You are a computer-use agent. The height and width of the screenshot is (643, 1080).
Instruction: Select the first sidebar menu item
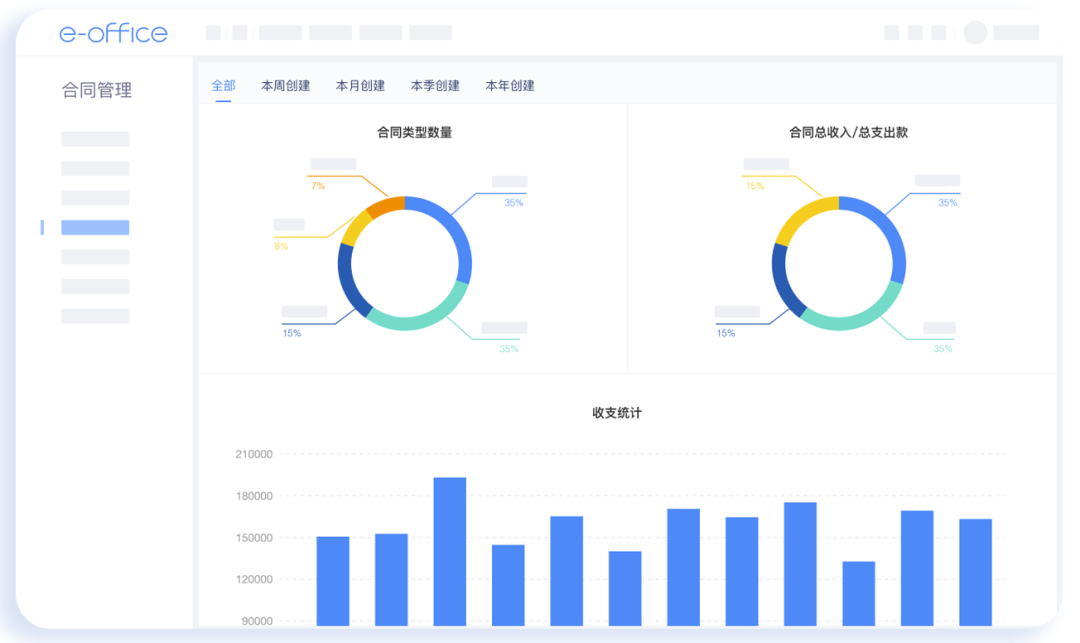95,138
